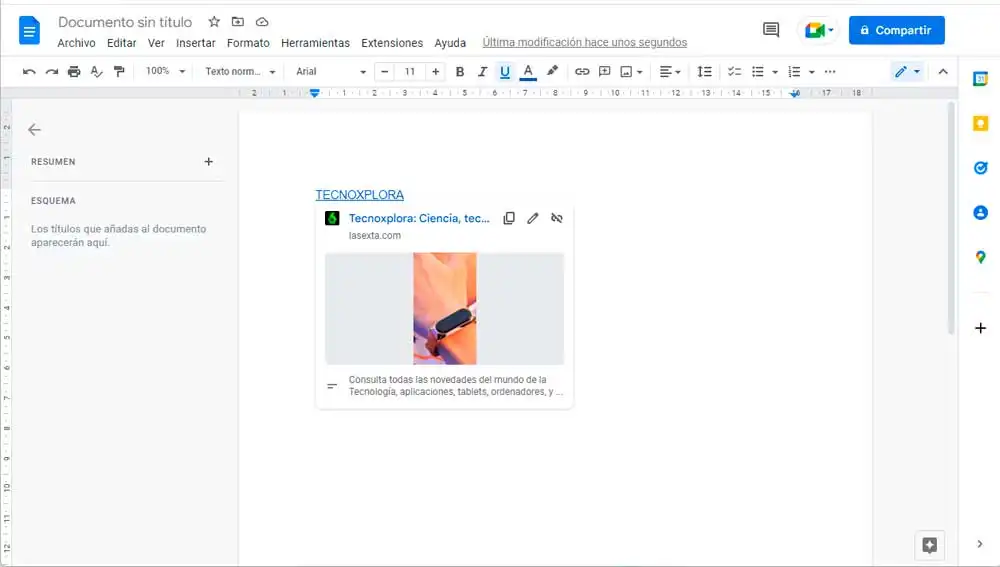The height and width of the screenshot is (567, 1000).
Task: Open the highlight color tool
Action: [552, 71]
